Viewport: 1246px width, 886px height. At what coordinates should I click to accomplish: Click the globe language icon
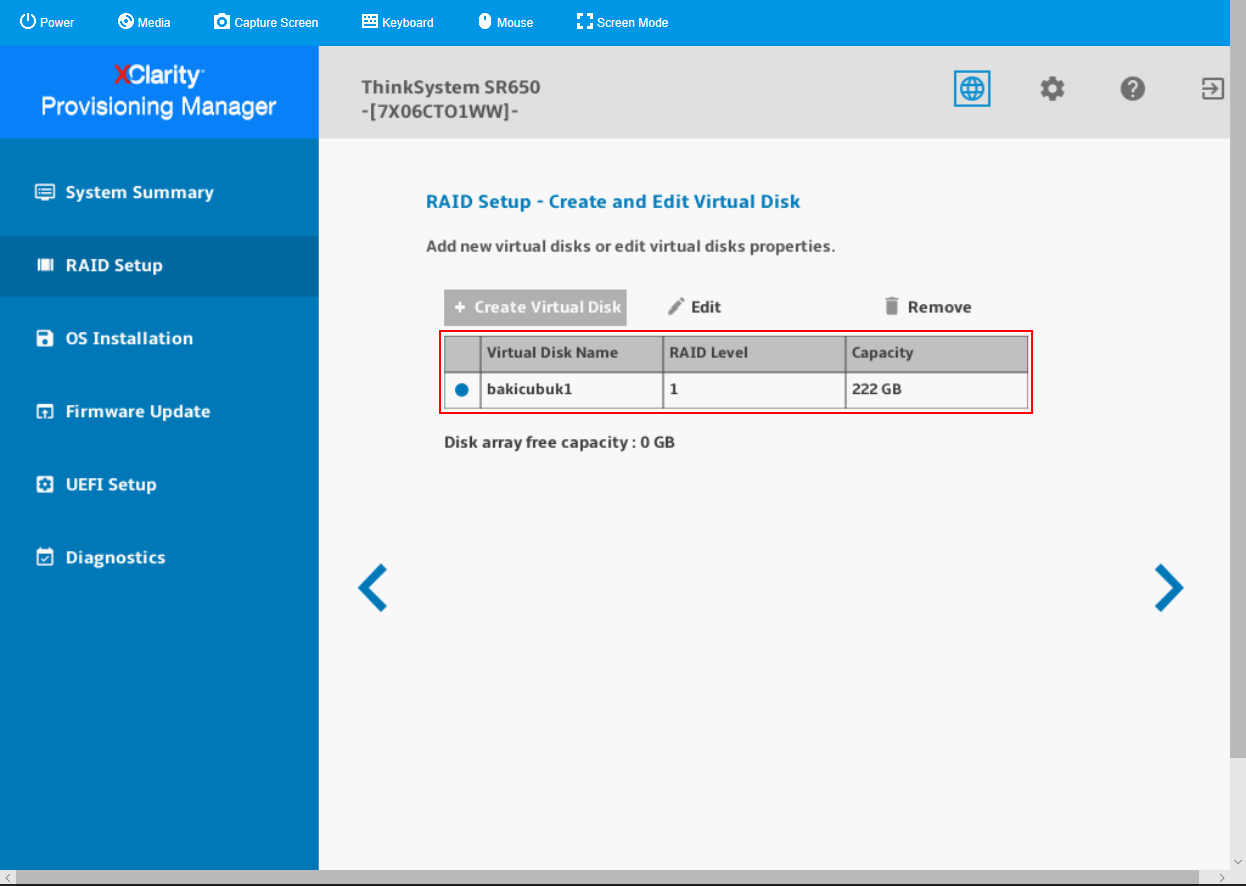tap(972, 89)
